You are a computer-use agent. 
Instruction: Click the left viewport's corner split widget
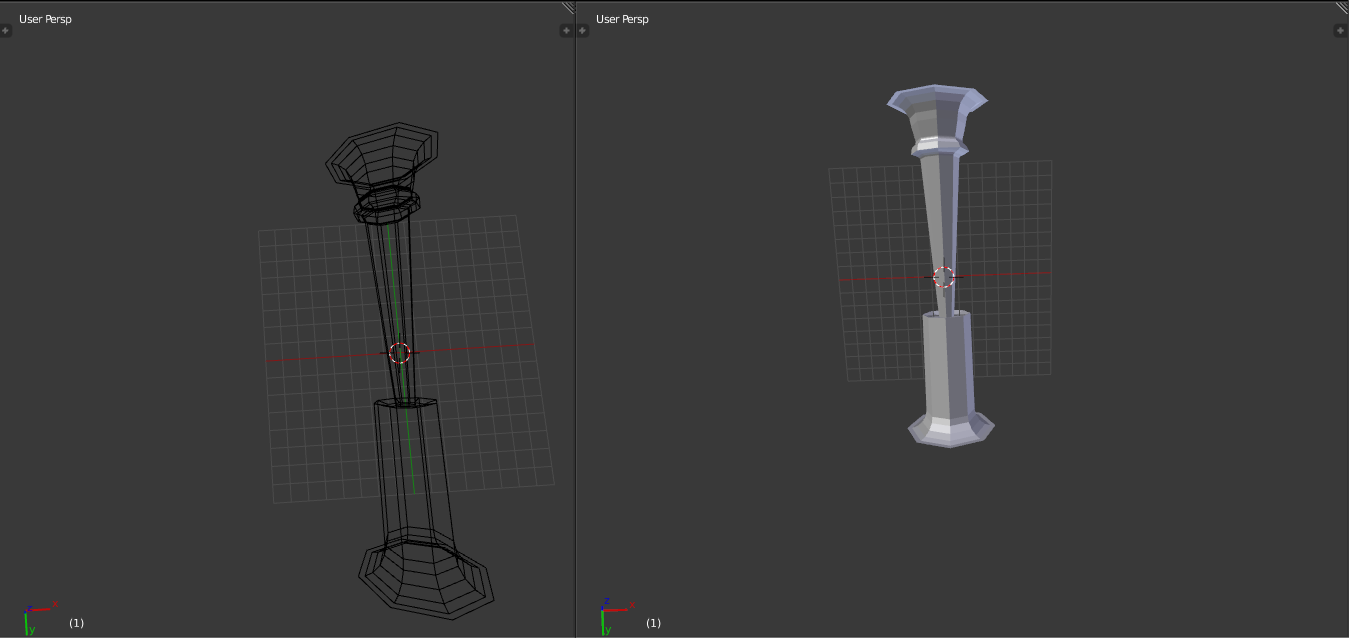click(567, 7)
